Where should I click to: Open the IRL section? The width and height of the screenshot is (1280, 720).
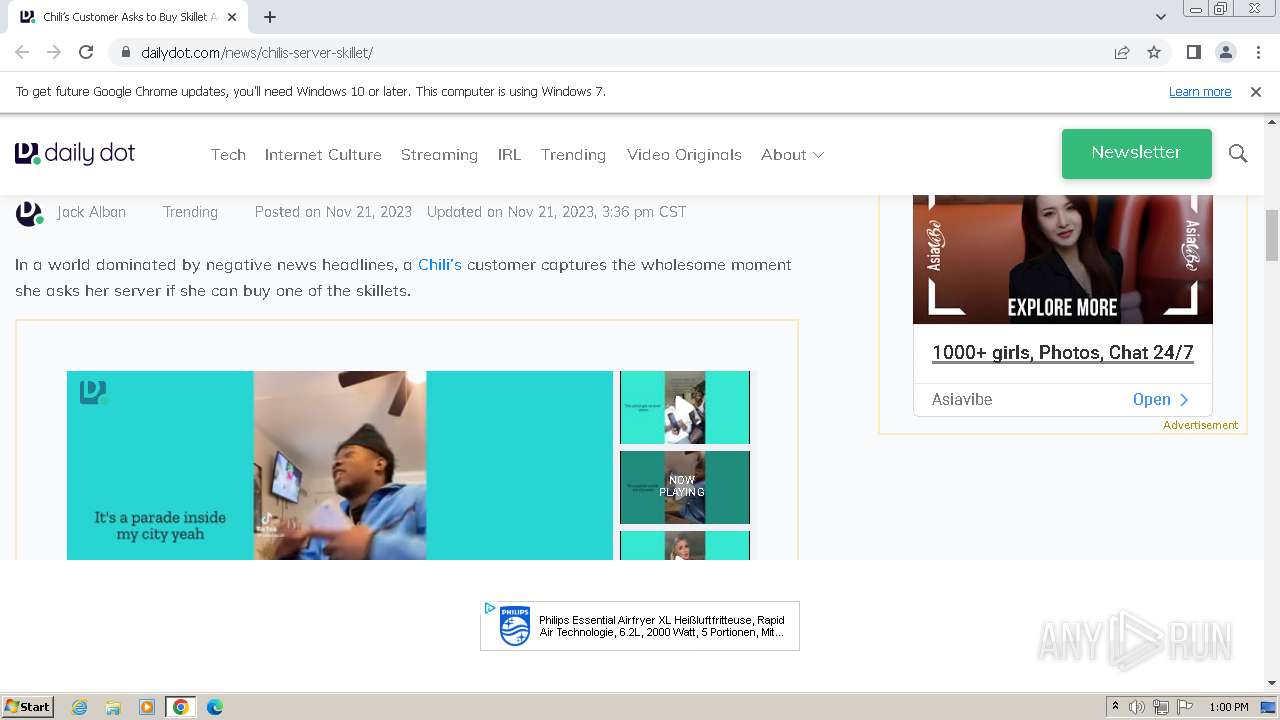[x=509, y=155]
